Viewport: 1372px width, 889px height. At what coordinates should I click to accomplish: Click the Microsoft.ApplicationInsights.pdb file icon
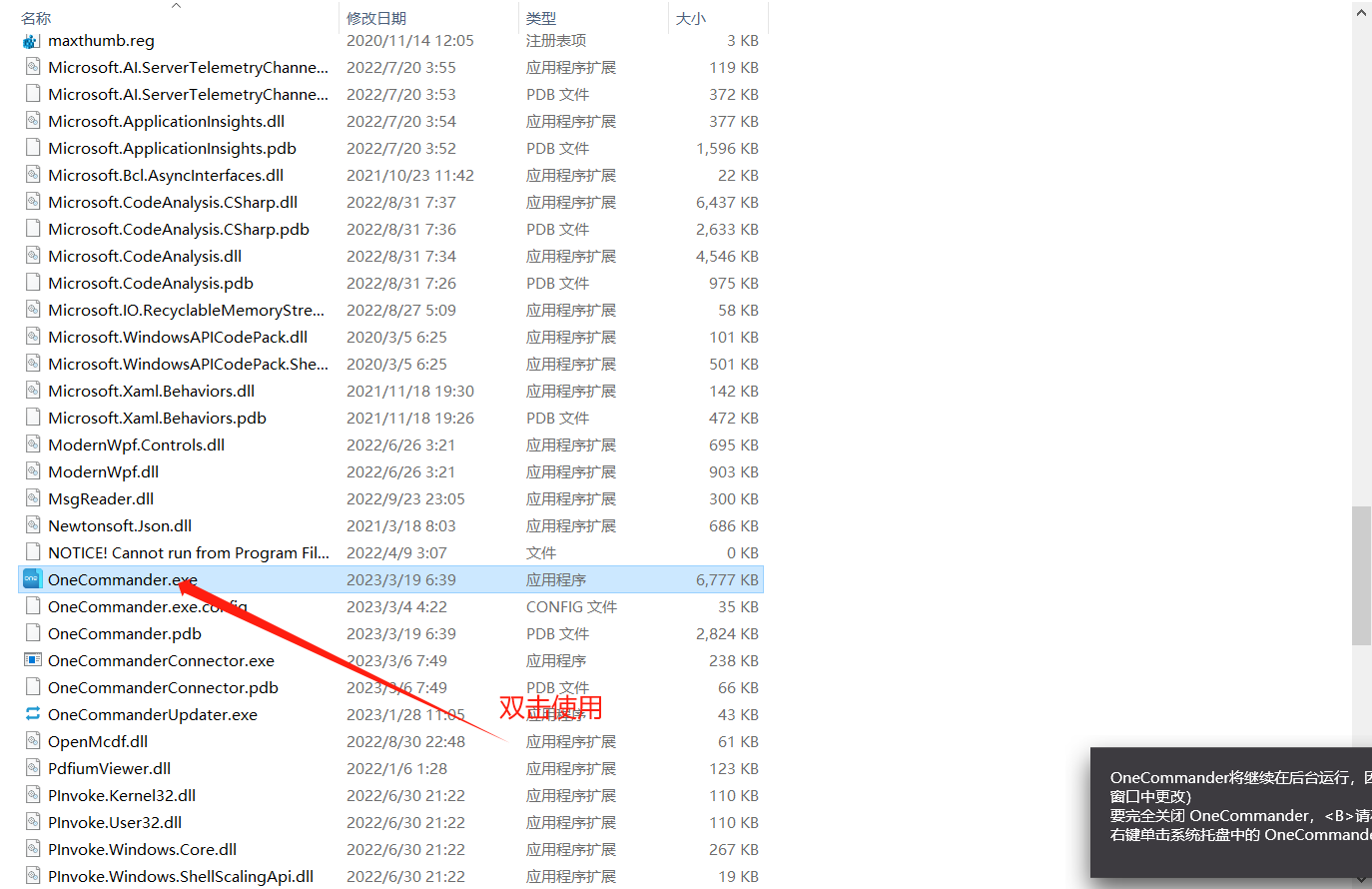[x=32, y=148]
